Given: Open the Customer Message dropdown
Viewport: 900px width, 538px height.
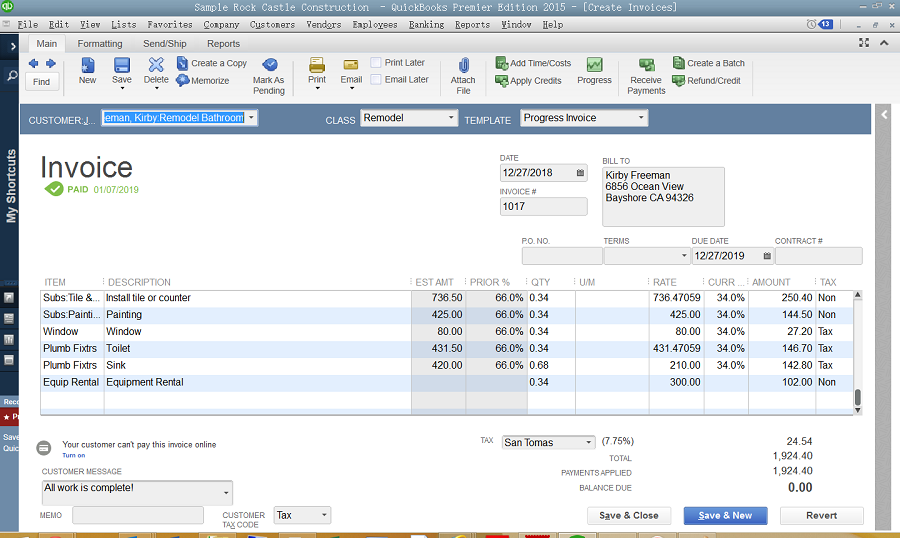Looking at the screenshot, I should [226, 493].
